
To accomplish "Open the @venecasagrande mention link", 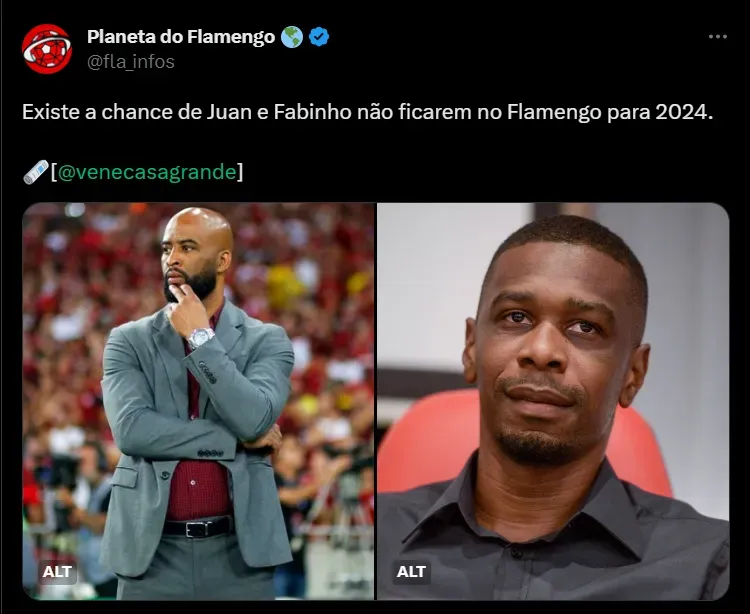I will click(x=147, y=172).
